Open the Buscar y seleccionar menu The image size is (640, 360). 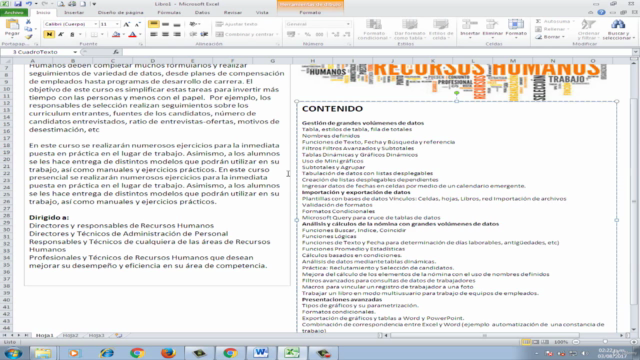[x=618, y=30]
